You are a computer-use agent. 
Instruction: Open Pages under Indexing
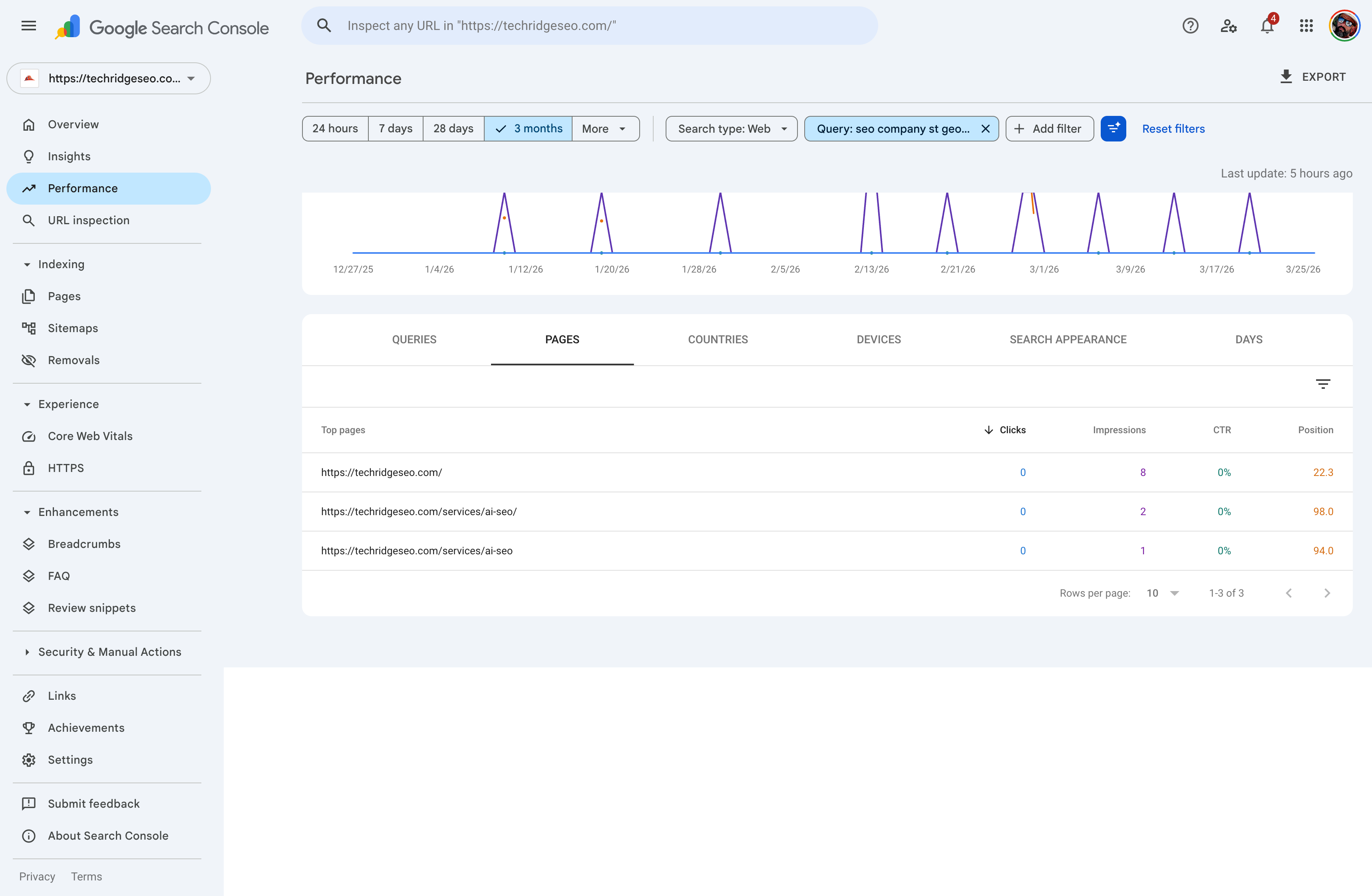tap(108, 297)
